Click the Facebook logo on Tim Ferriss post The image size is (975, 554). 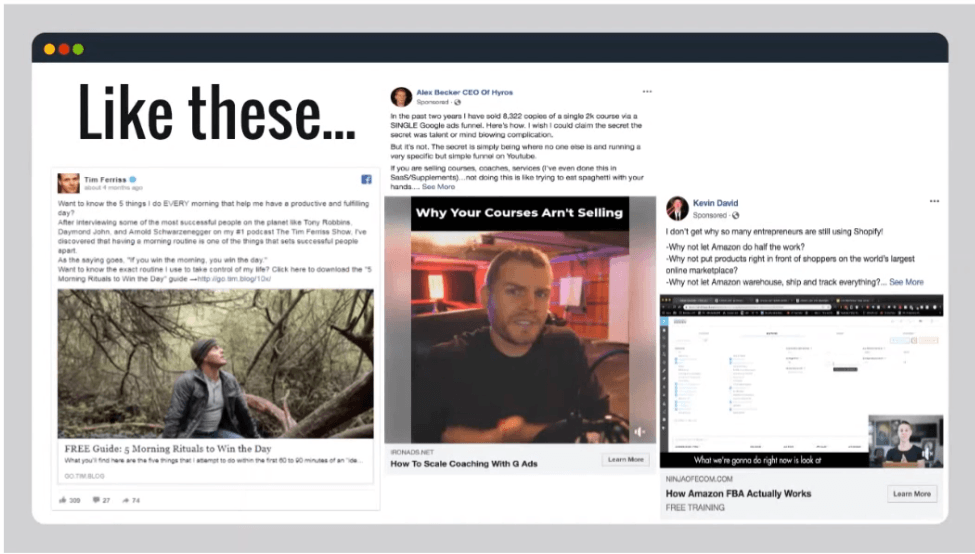pos(366,180)
